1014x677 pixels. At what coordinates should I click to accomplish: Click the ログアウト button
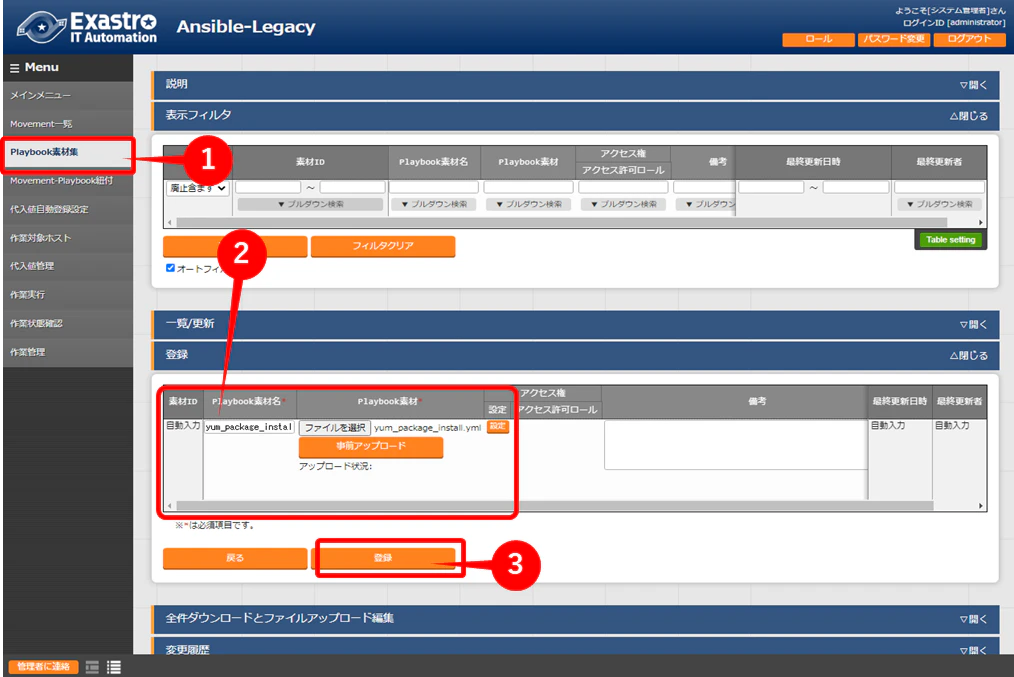(969, 39)
